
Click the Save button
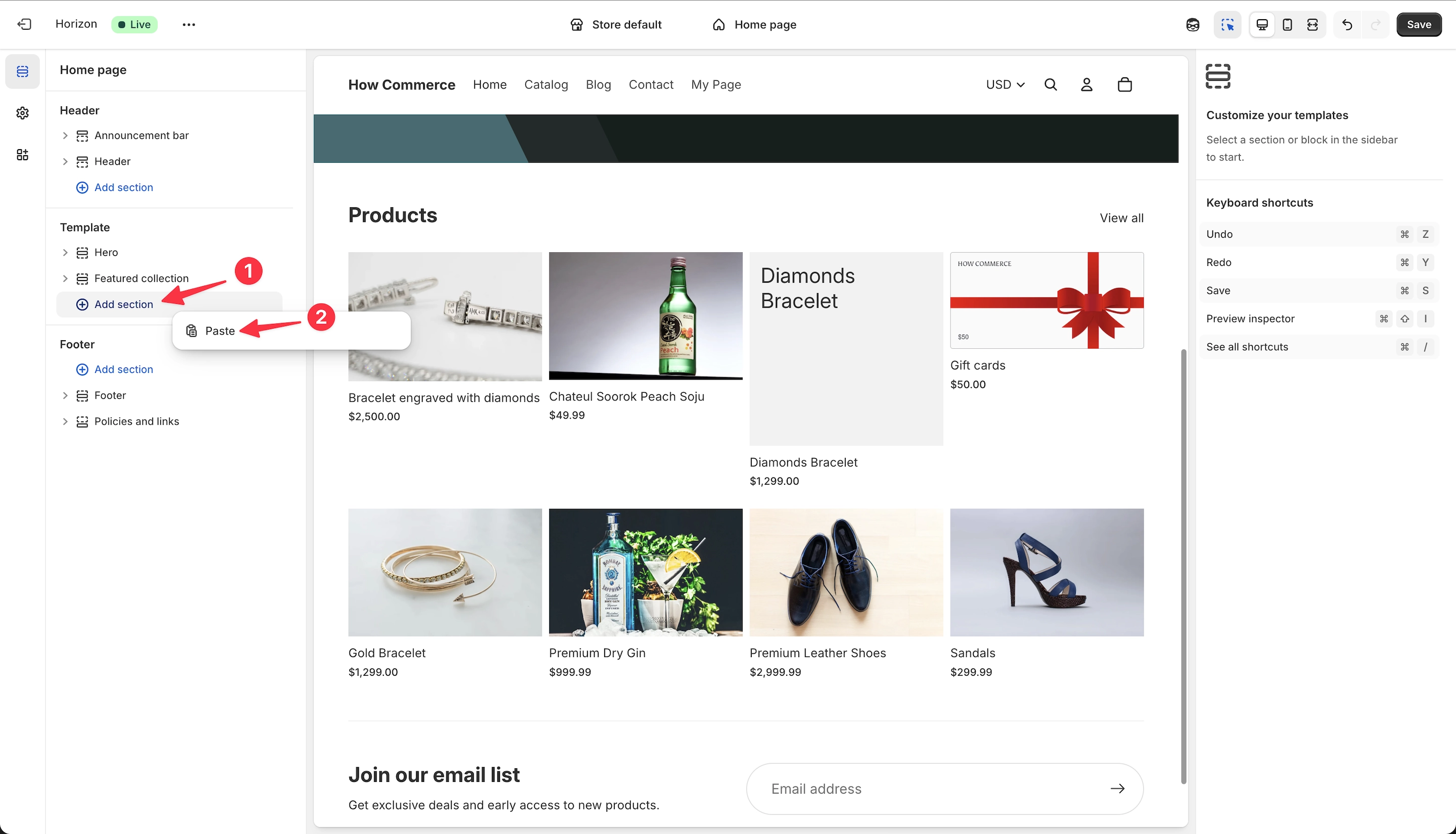point(1419,25)
